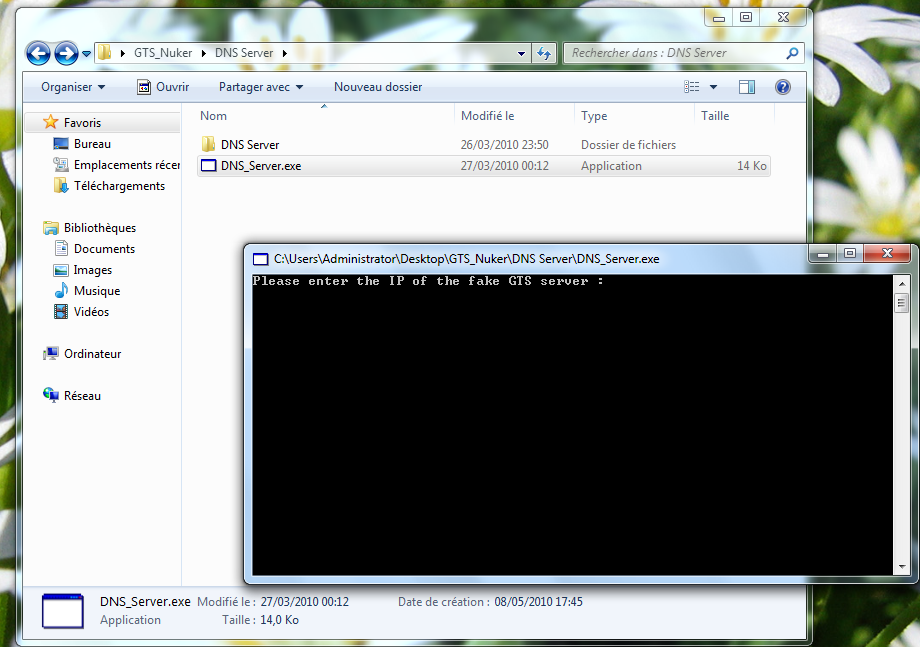The height and width of the screenshot is (647, 920).
Task: Expand the view options dropdown arrow
Action: (713, 87)
